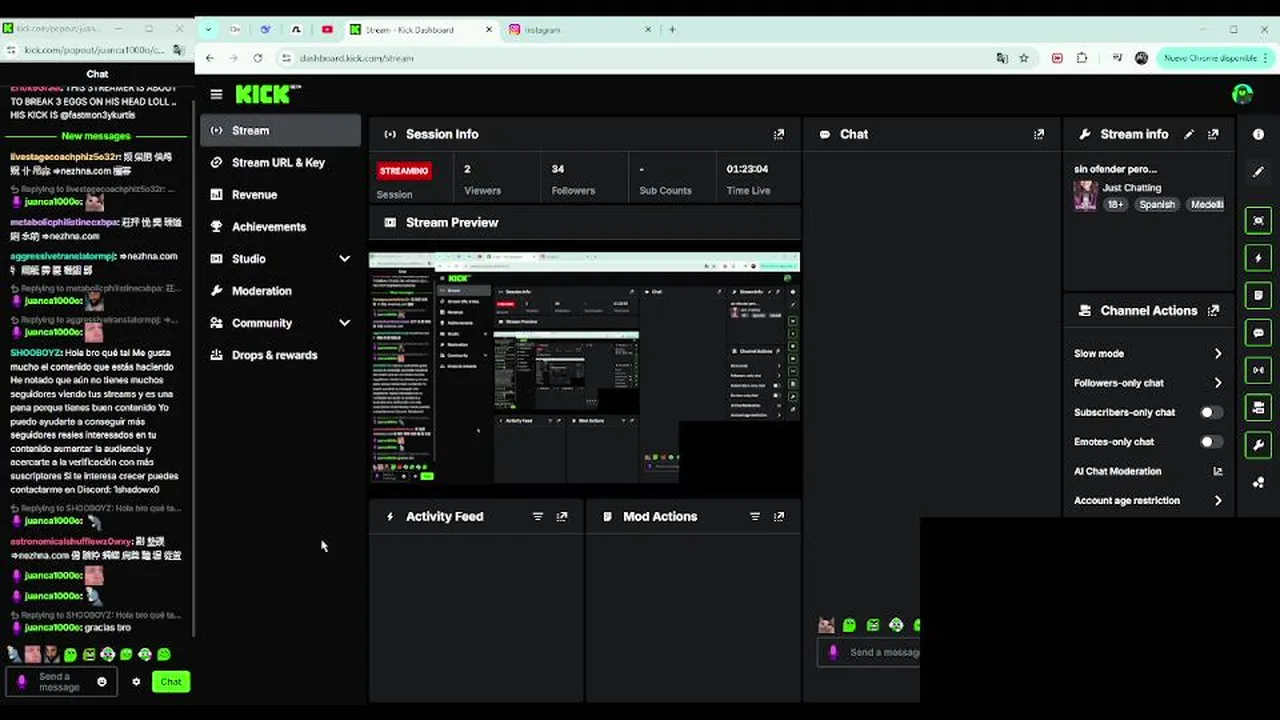
Task: Translate page icon in the address bar
Action: [1002, 58]
